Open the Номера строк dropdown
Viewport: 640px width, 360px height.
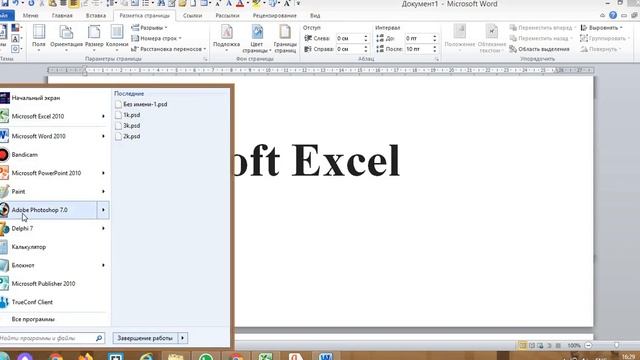click(156, 38)
